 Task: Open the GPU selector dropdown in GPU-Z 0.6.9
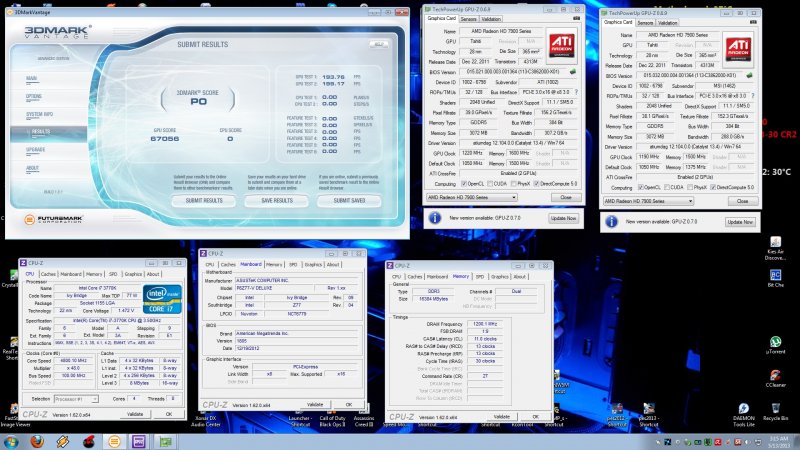[648, 201]
